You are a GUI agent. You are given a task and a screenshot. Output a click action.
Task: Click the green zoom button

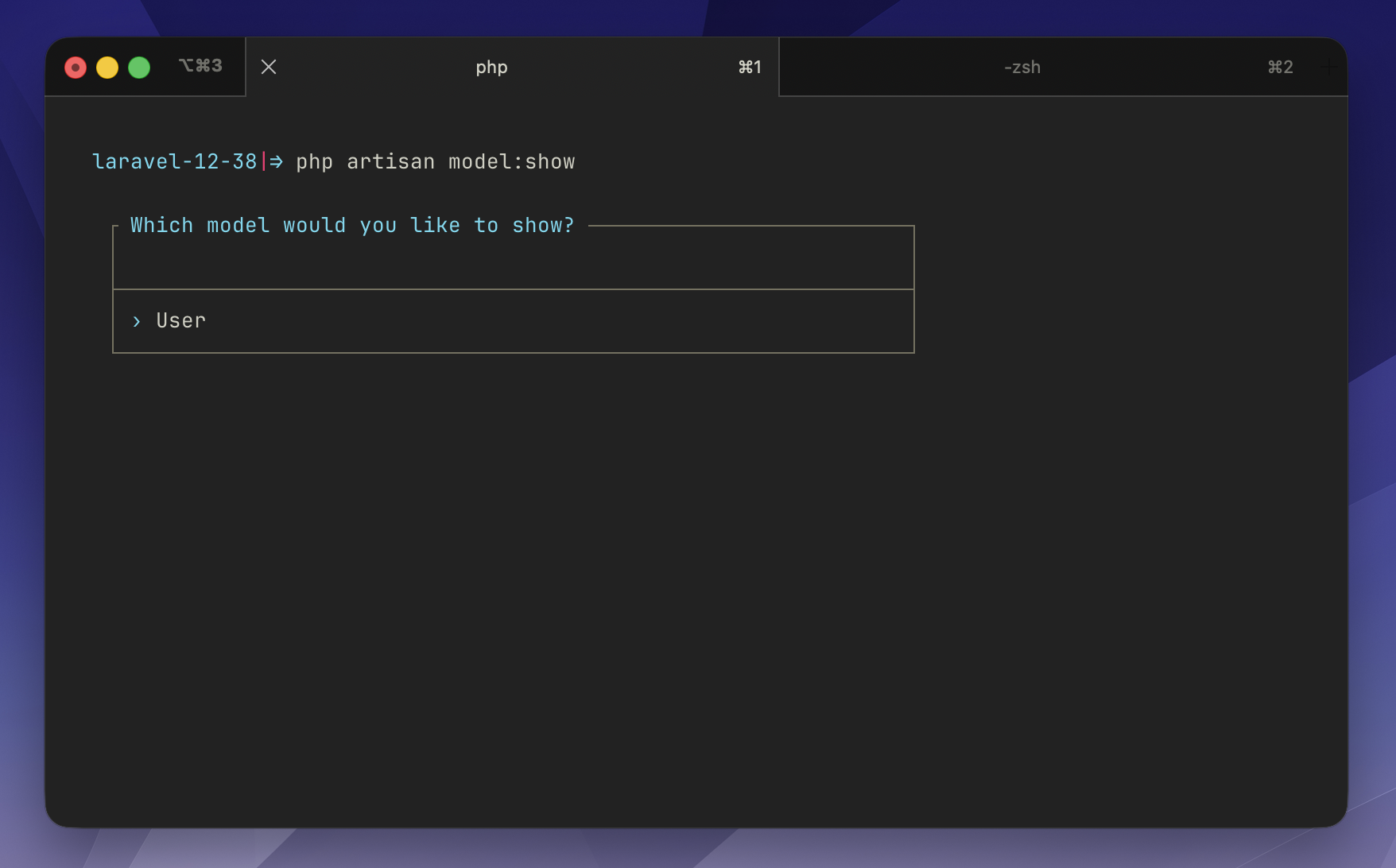tap(139, 67)
